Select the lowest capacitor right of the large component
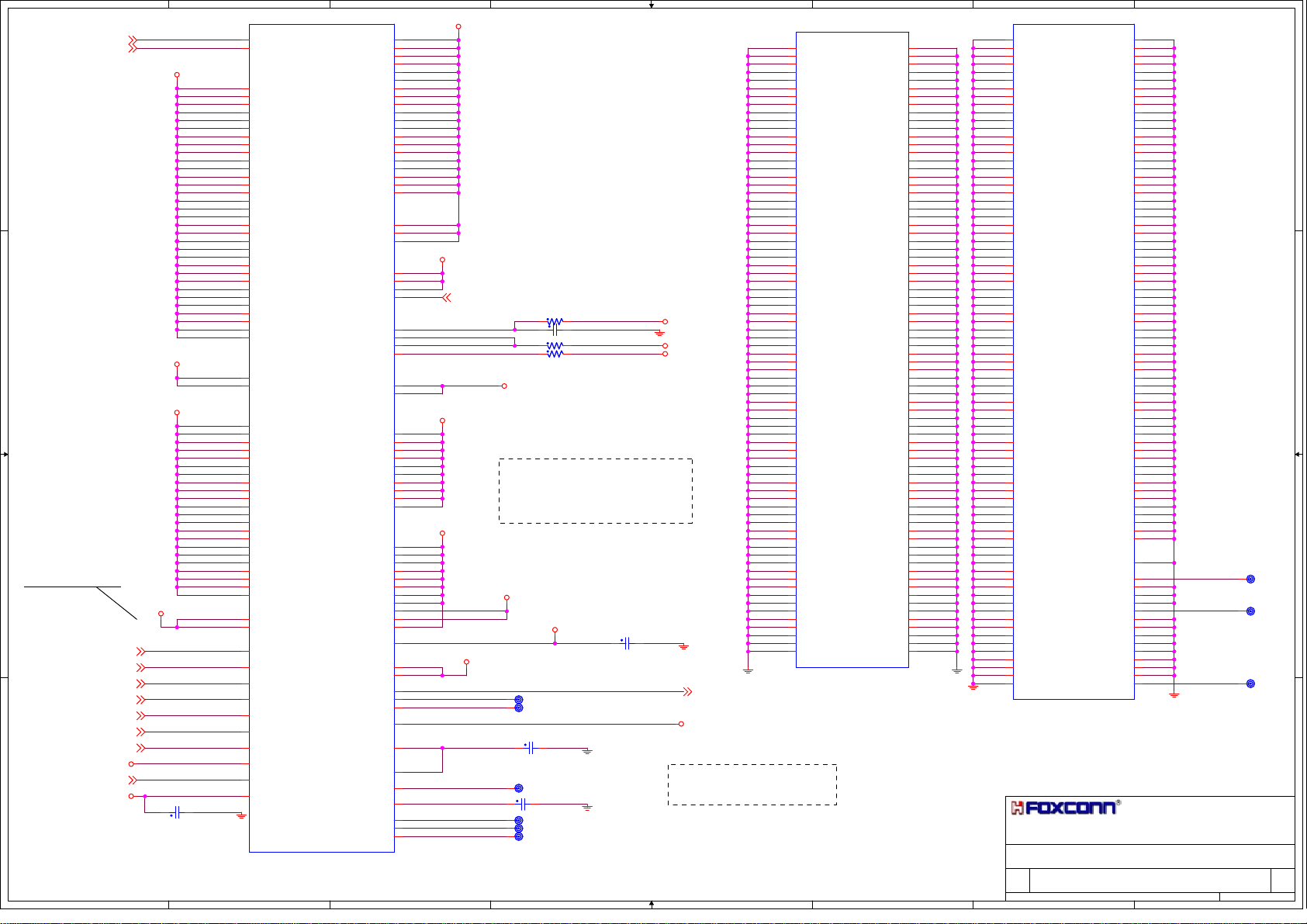Image resolution: width=1307 pixels, height=924 pixels. [x=524, y=804]
